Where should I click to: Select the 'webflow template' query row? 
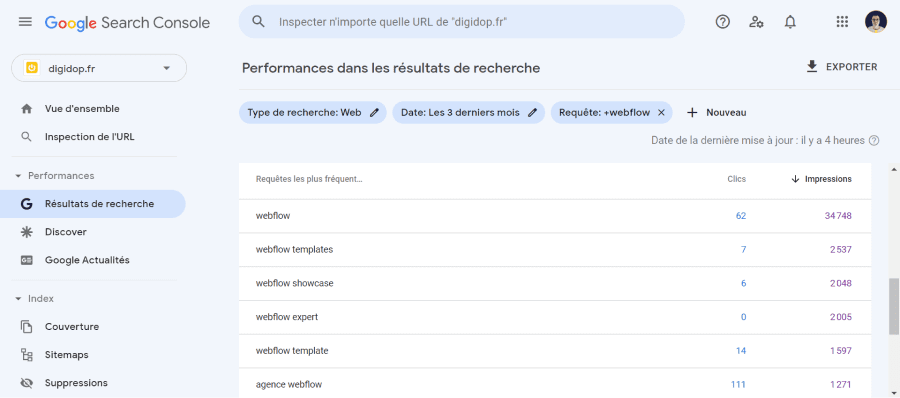[x=555, y=351]
